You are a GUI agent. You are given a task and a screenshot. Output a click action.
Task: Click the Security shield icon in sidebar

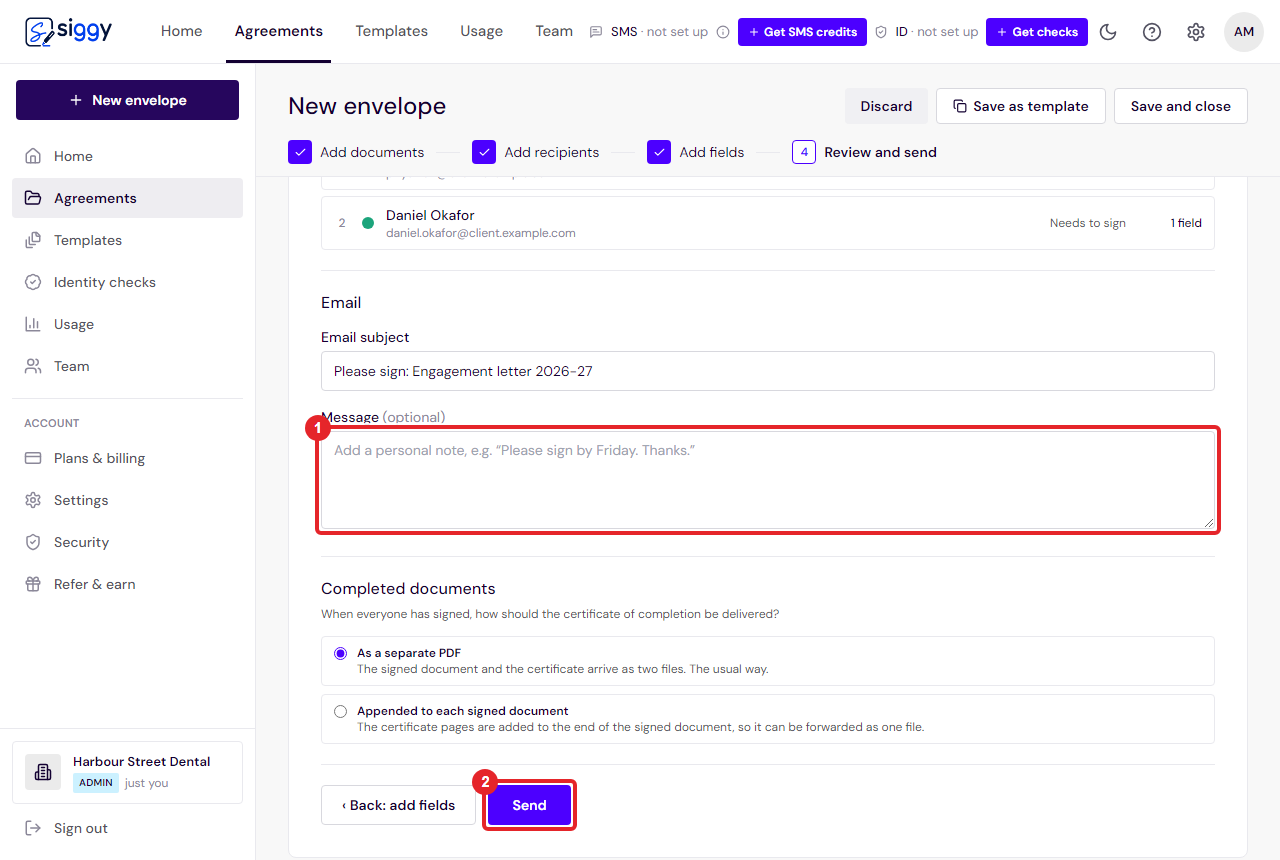tap(33, 542)
